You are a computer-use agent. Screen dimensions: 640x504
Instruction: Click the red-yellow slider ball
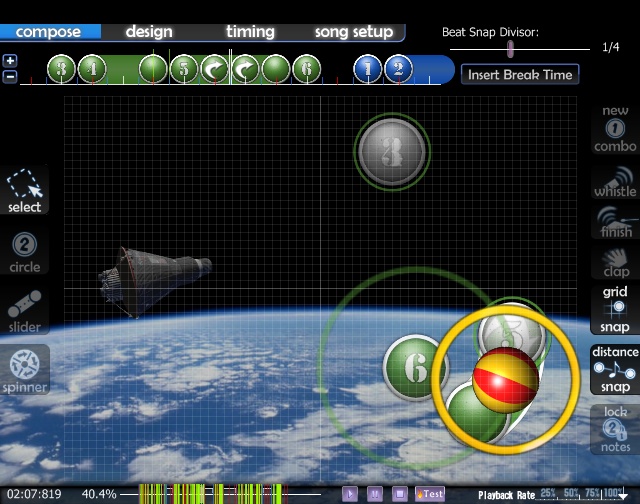coord(505,381)
